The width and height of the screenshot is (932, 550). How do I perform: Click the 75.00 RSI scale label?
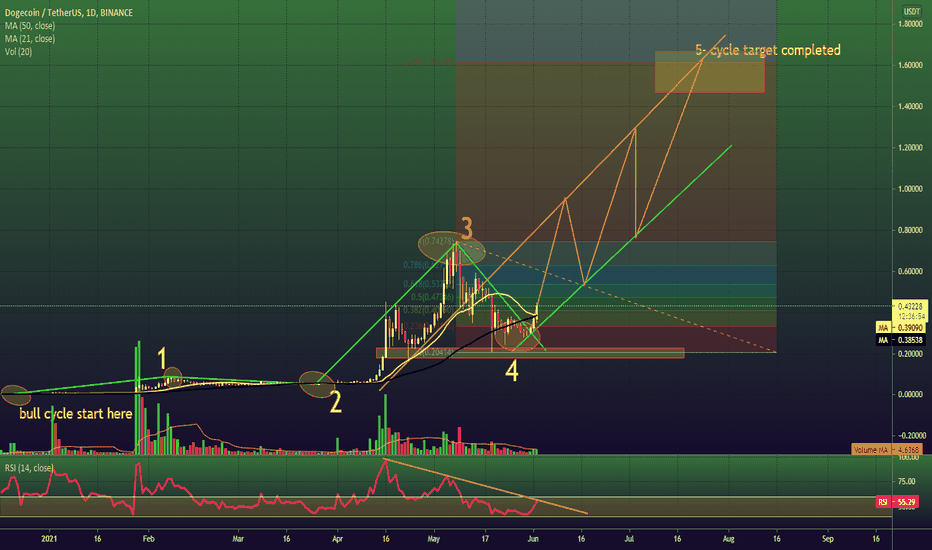click(907, 482)
